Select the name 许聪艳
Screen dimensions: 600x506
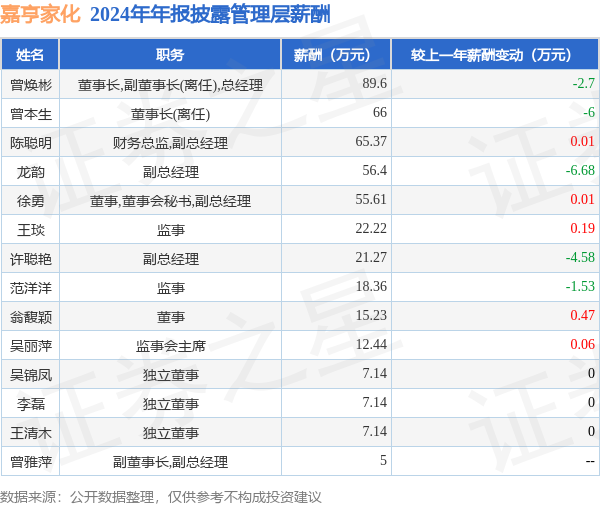tap(31, 259)
